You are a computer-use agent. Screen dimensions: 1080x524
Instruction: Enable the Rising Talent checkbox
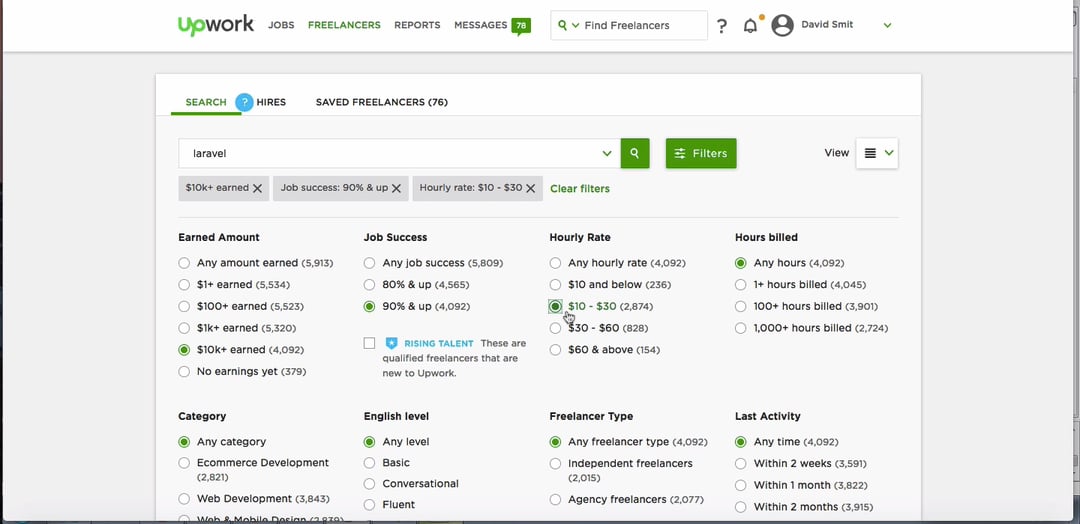coord(369,343)
